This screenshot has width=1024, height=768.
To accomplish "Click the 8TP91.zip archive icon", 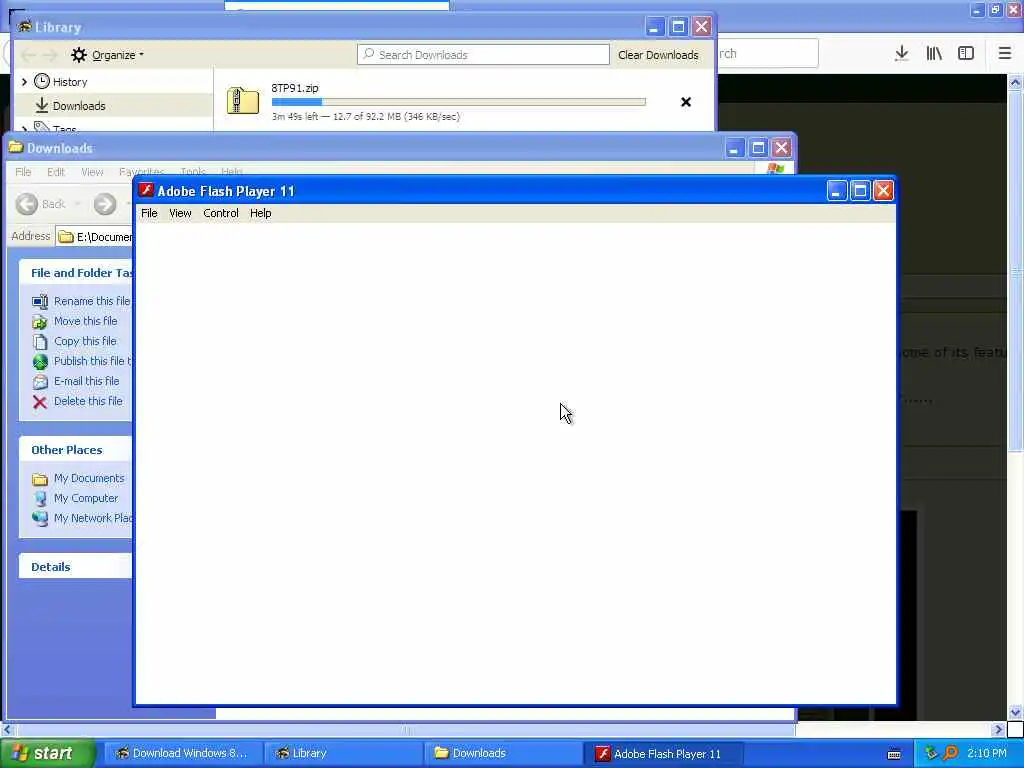I will [243, 102].
